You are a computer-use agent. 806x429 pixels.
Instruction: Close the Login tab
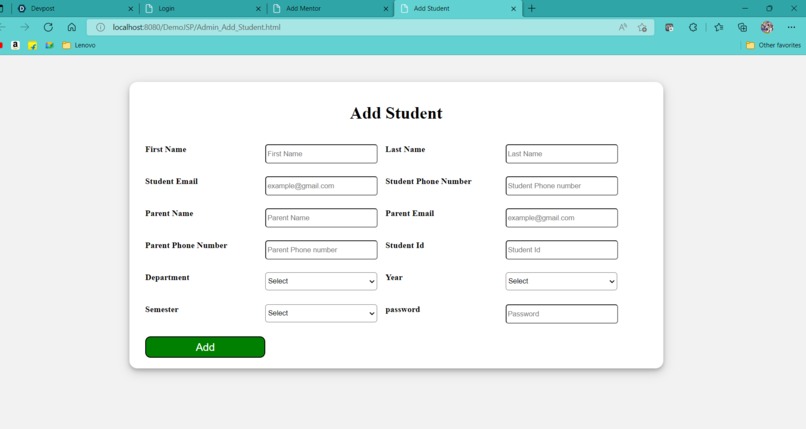click(258, 9)
